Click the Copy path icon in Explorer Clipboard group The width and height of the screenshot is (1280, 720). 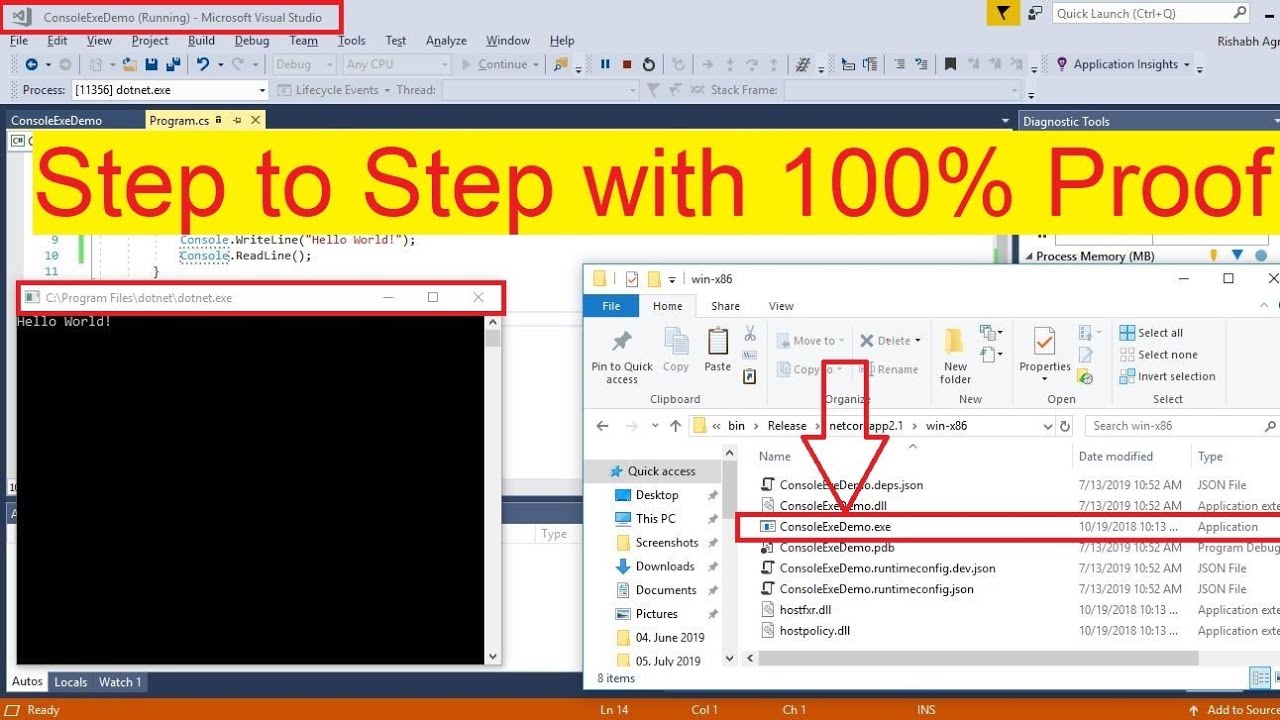(x=750, y=355)
